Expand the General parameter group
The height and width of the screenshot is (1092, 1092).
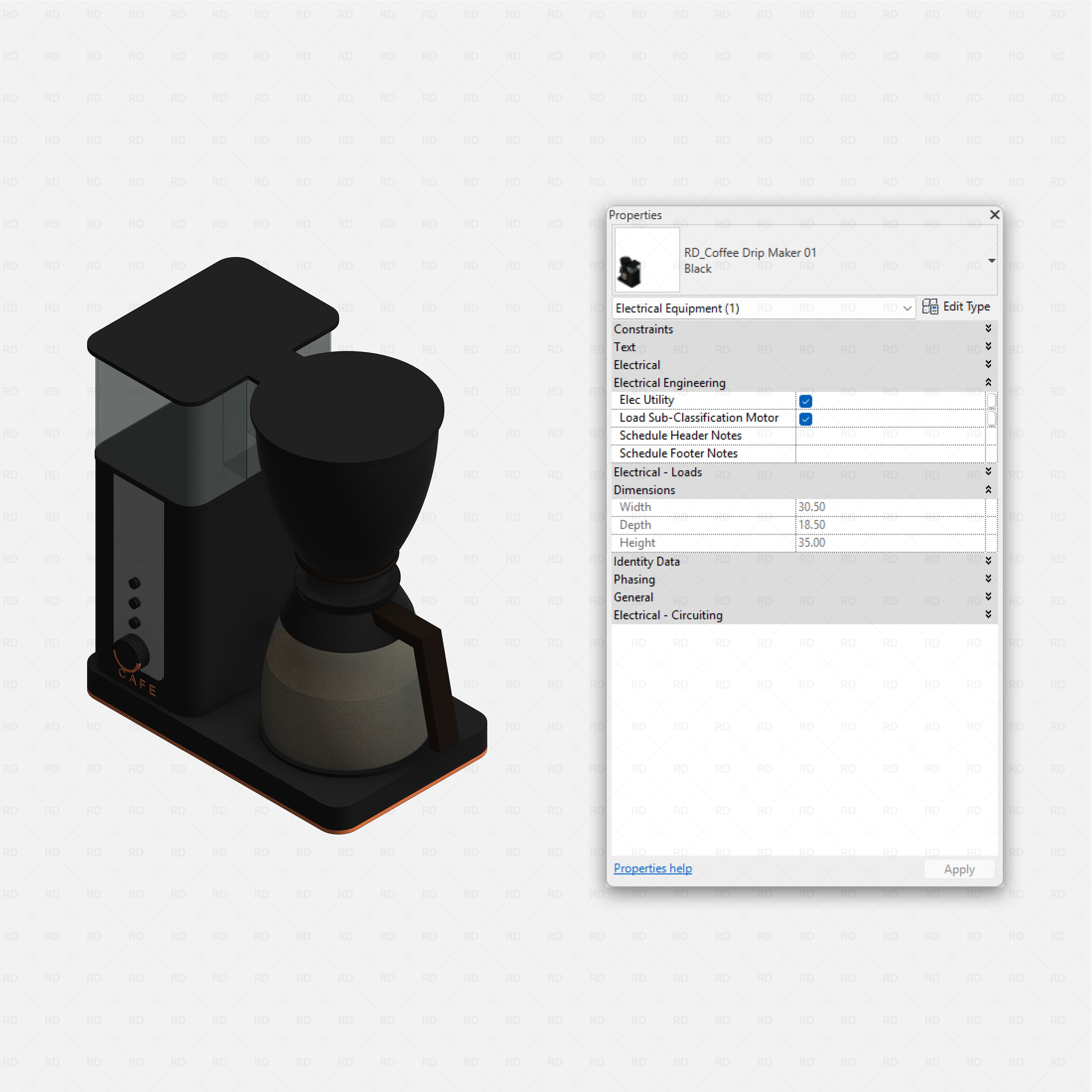point(989,597)
